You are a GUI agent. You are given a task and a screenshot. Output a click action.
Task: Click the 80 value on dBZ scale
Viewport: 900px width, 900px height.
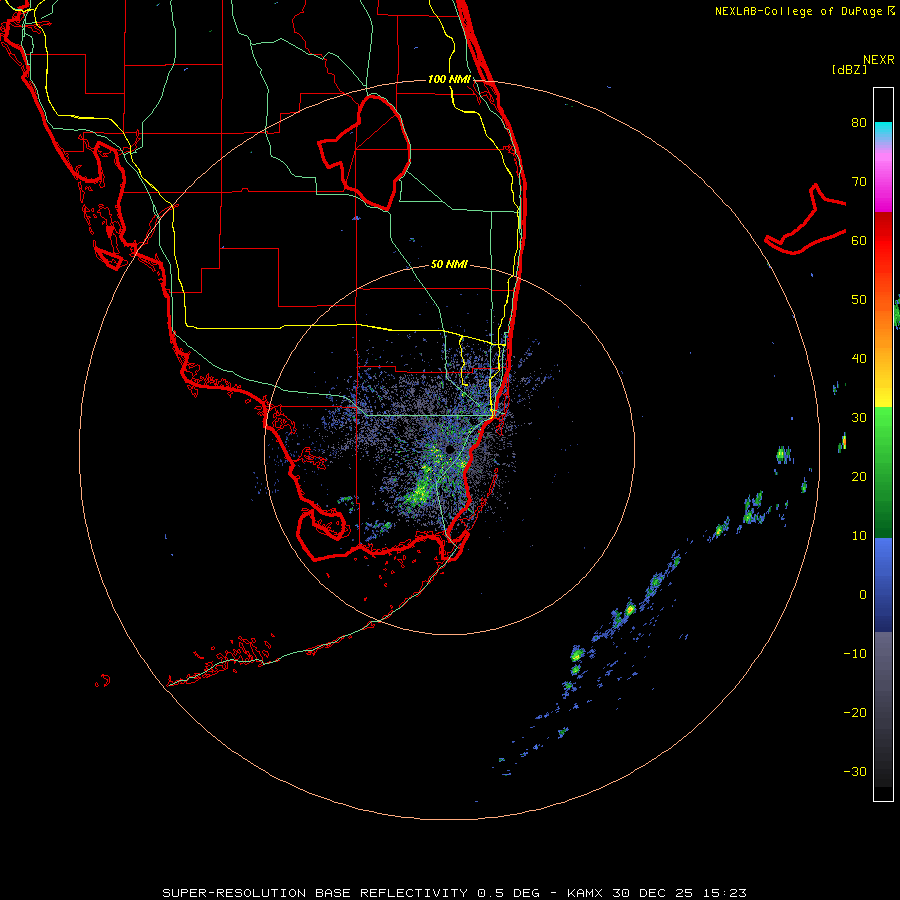tap(859, 122)
